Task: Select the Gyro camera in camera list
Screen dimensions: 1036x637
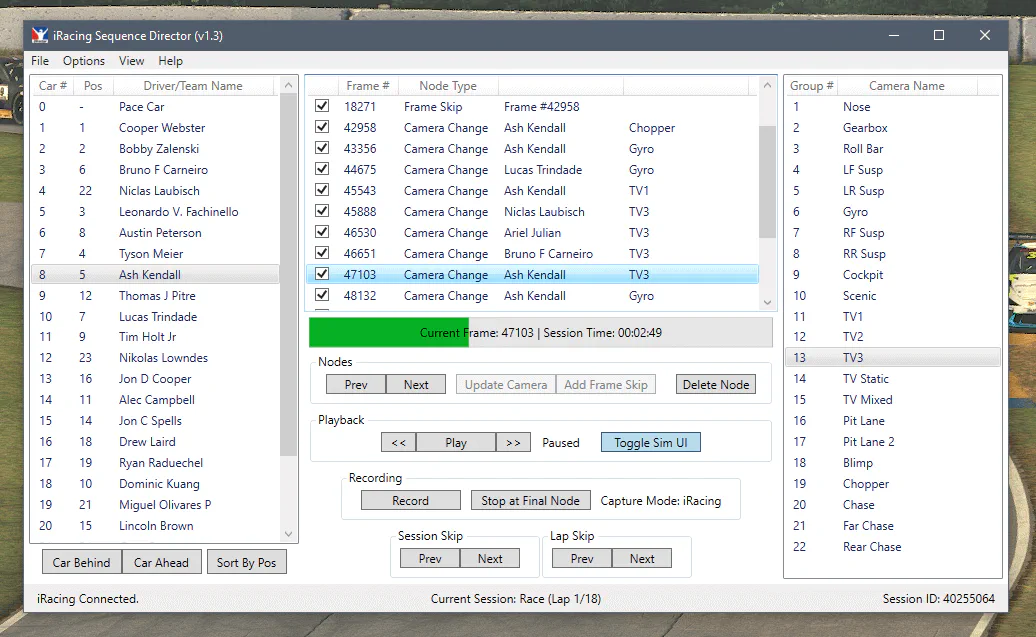Action: point(892,211)
